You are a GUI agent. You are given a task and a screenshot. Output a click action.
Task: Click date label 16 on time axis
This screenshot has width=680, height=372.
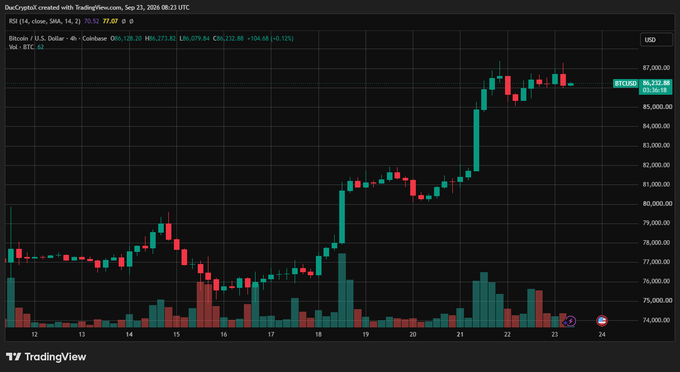pyautogui.click(x=223, y=335)
